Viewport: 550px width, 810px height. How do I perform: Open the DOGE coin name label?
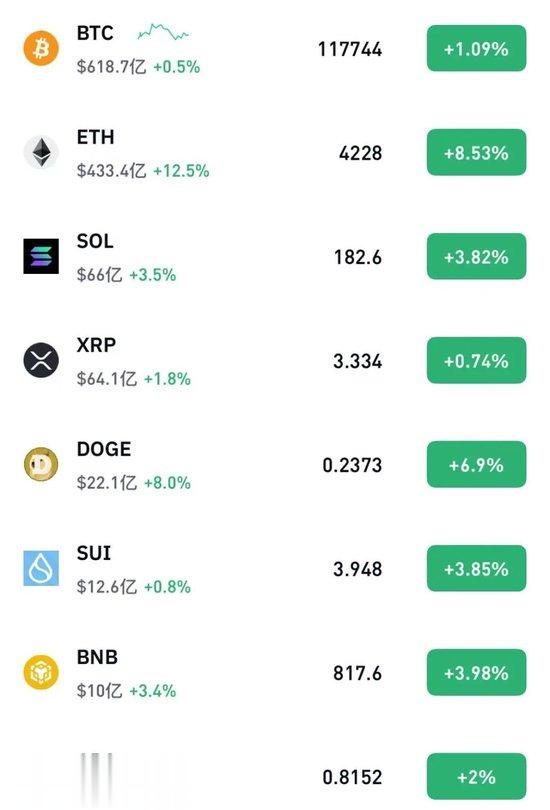pos(104,449)
